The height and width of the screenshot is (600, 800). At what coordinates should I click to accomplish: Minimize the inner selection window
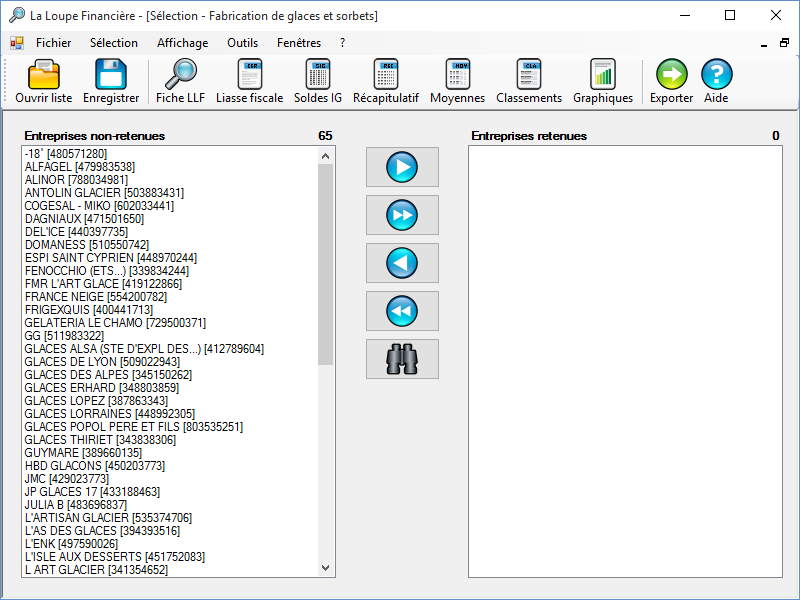(x=764, y=44)
